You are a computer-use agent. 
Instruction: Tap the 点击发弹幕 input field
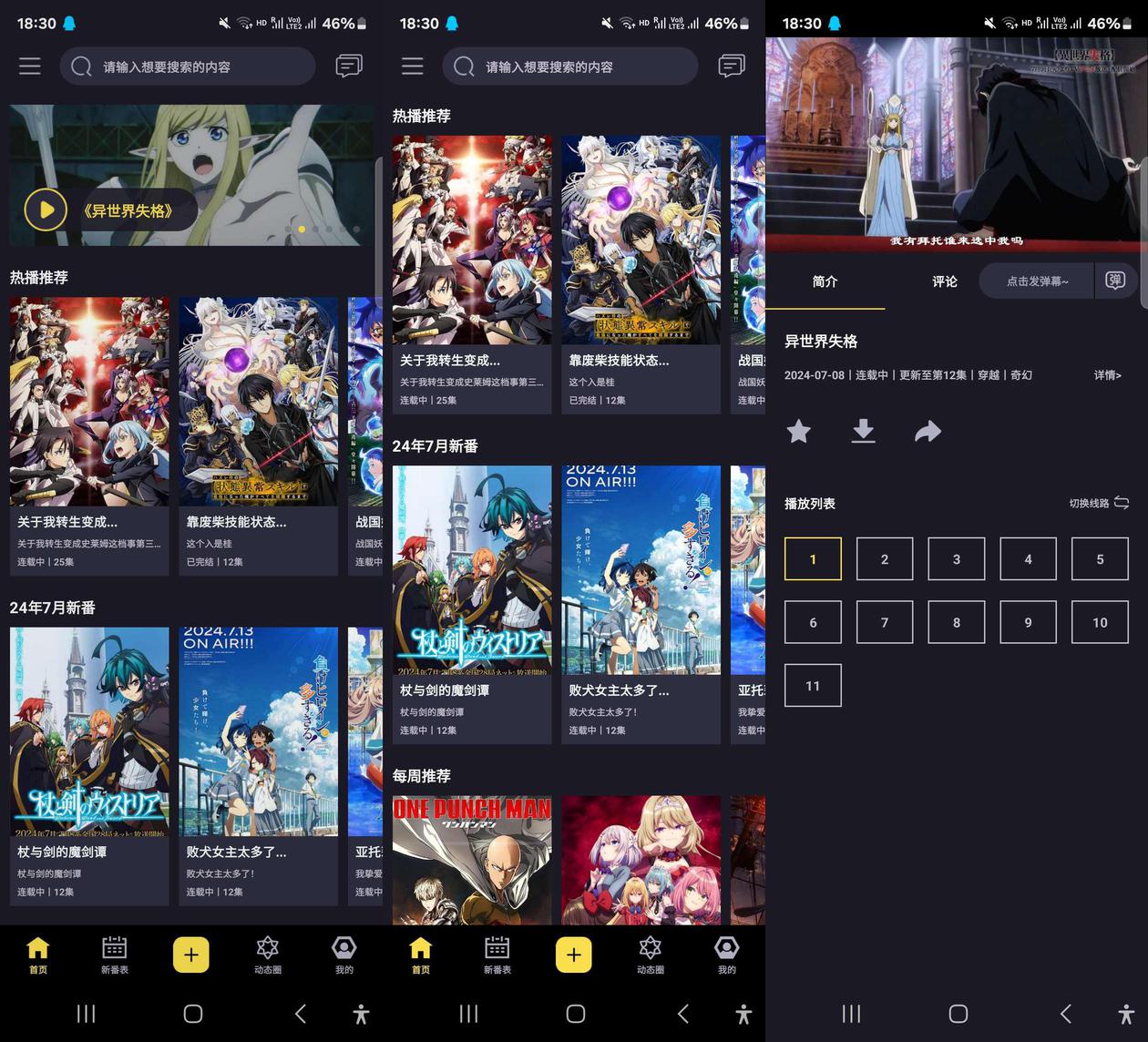point(1037,281)
